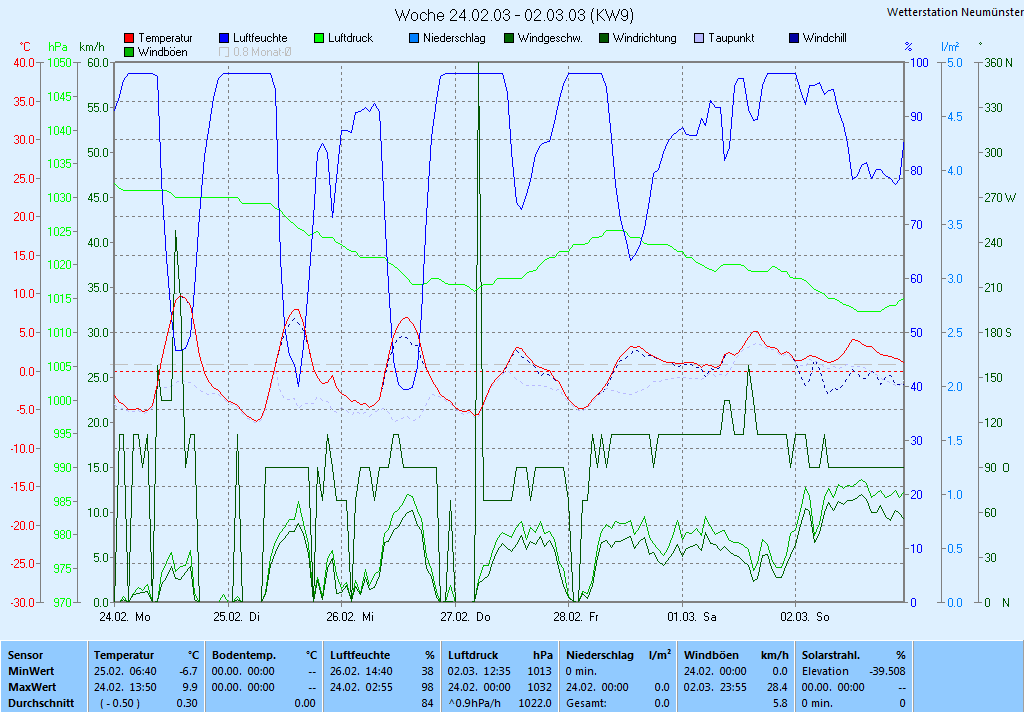Click the 270 W wind direction axis label
1024x712 pixels.
click(1000, 197)
